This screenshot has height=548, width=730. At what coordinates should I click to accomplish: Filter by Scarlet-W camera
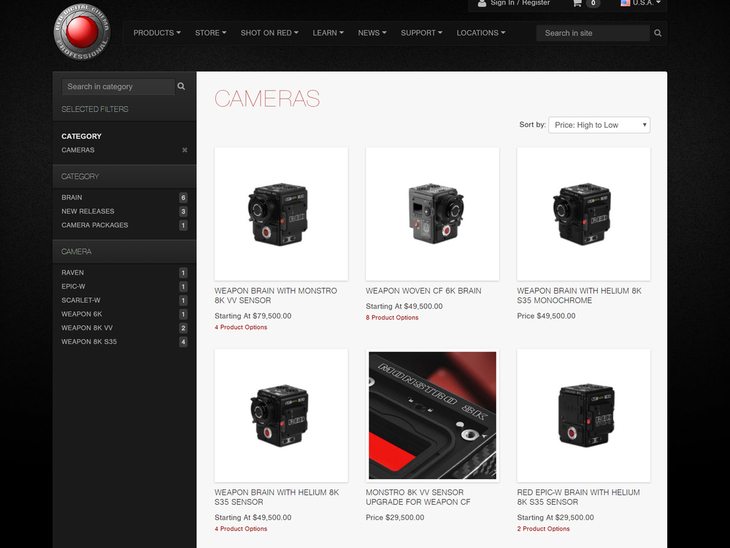81,300
